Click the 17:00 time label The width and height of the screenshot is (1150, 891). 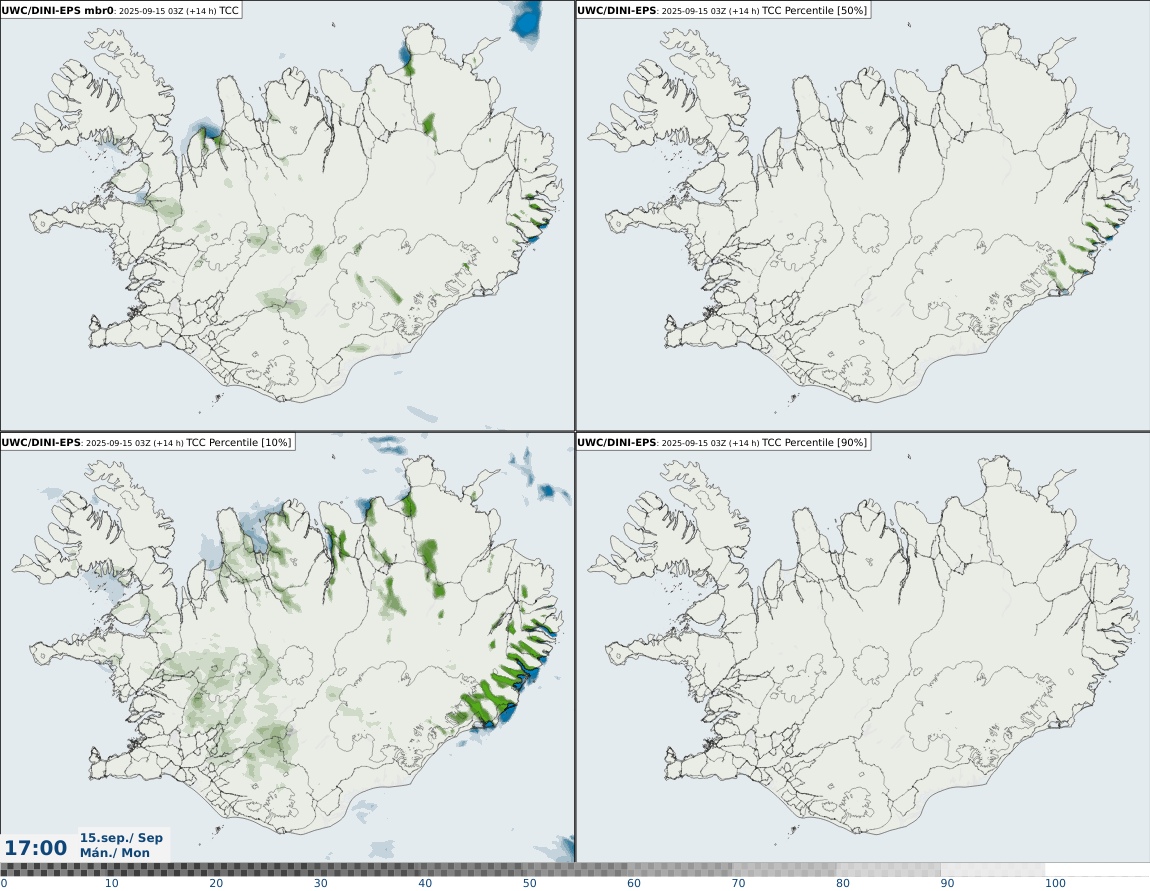click(x=35, y=848)
